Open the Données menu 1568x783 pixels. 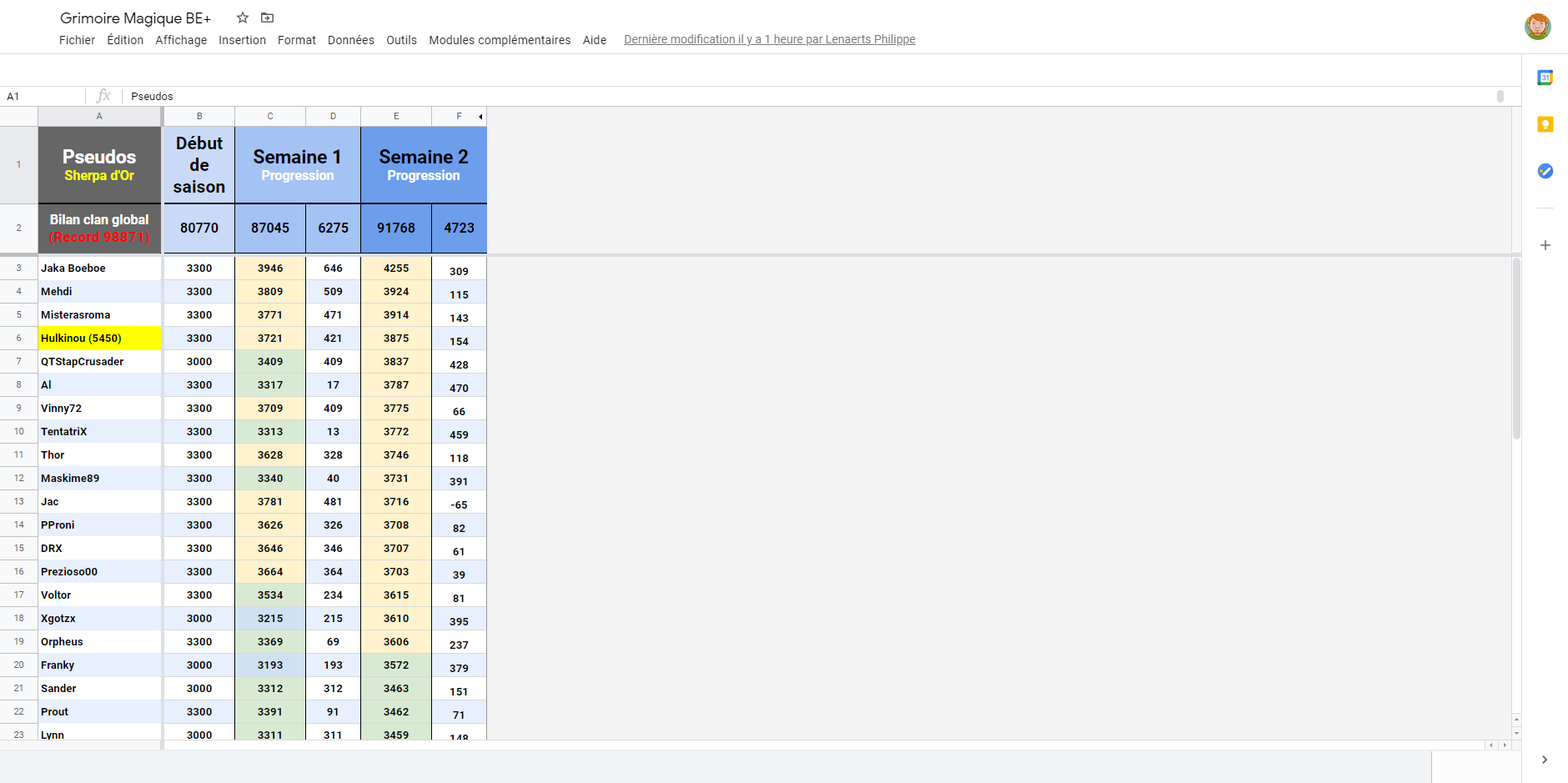pos(351,39)
